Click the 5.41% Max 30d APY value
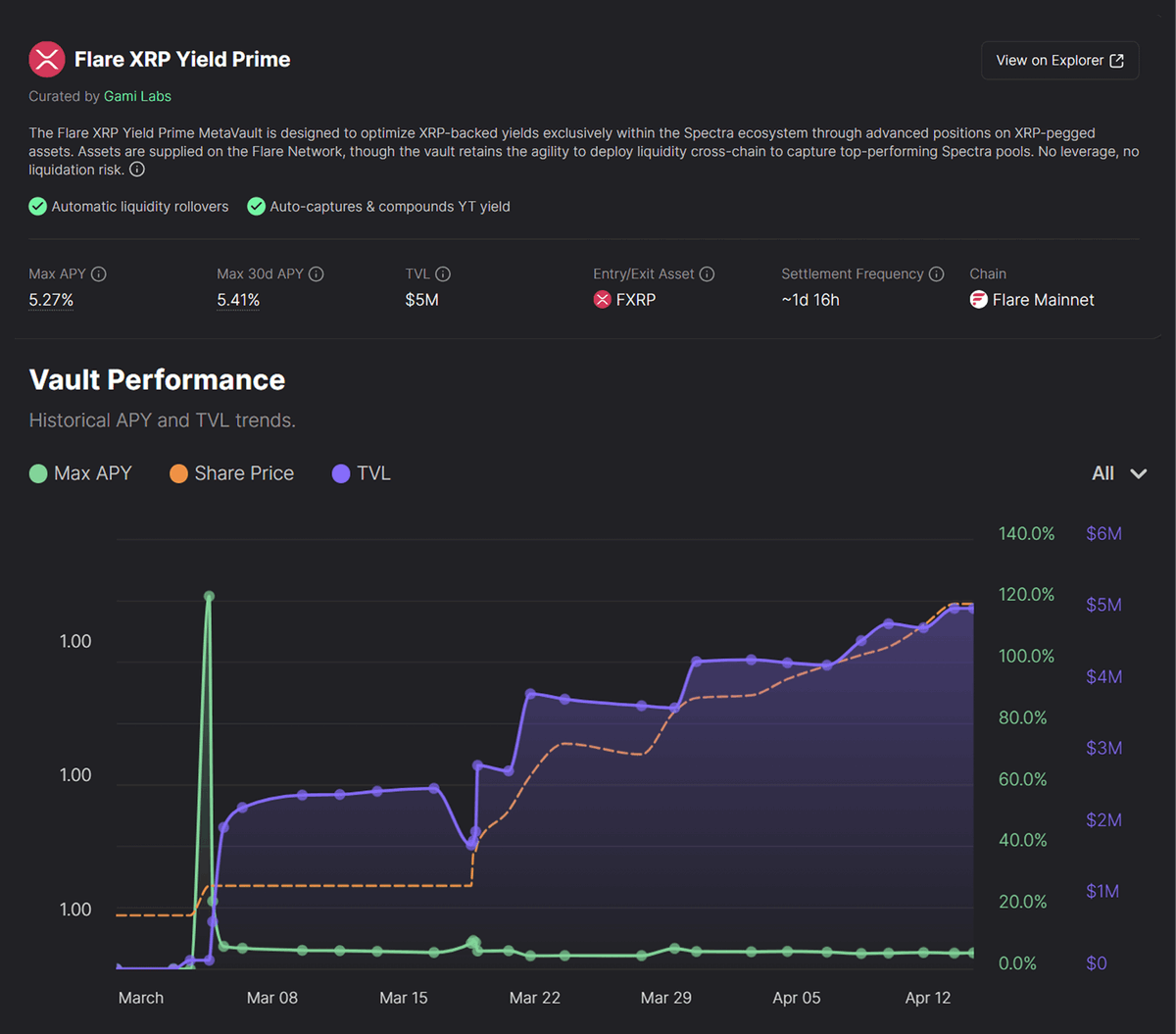 coord(238,300)
